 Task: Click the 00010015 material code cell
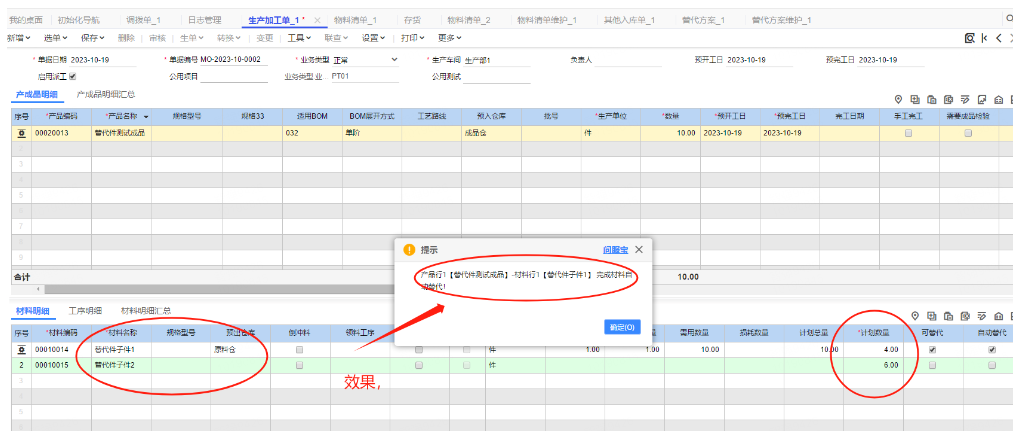point(61,365)
